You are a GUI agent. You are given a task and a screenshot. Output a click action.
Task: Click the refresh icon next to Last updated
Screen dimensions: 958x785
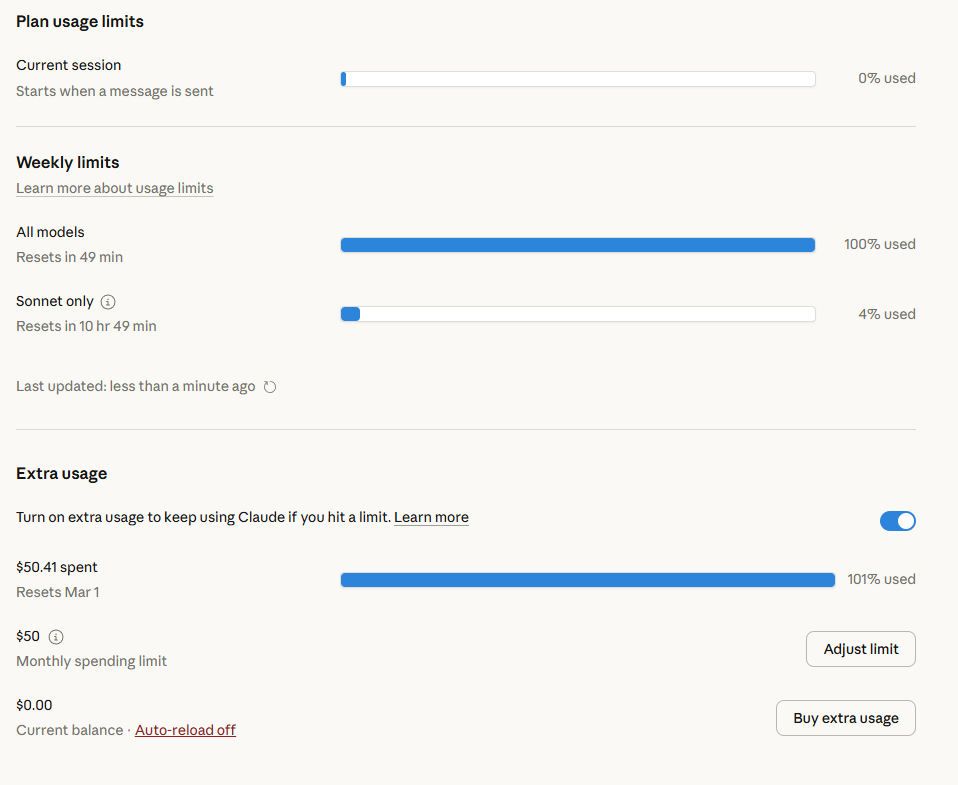click(269, 387)
